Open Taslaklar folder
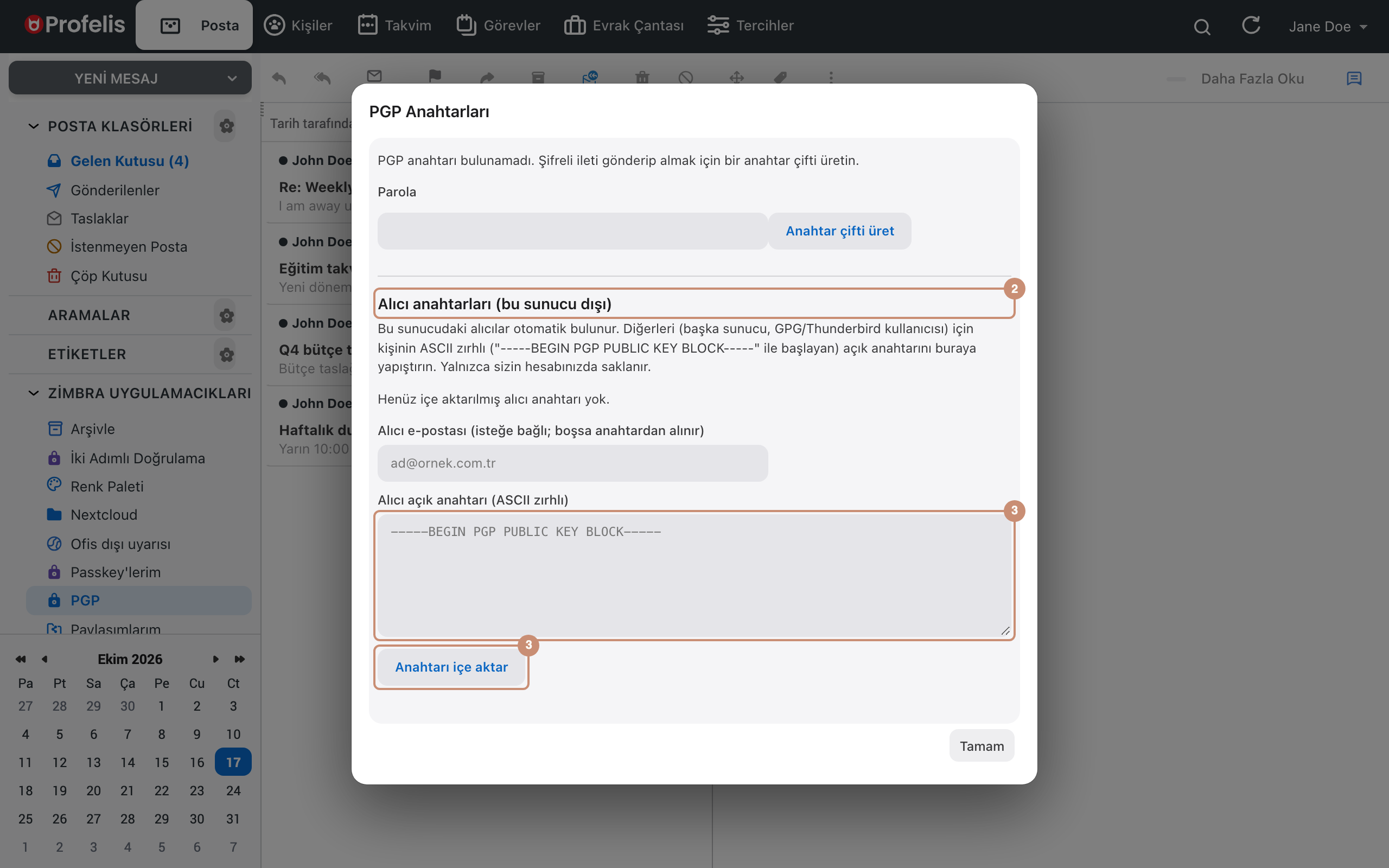This screenshot has width=1389, height=868. point(99,219)
